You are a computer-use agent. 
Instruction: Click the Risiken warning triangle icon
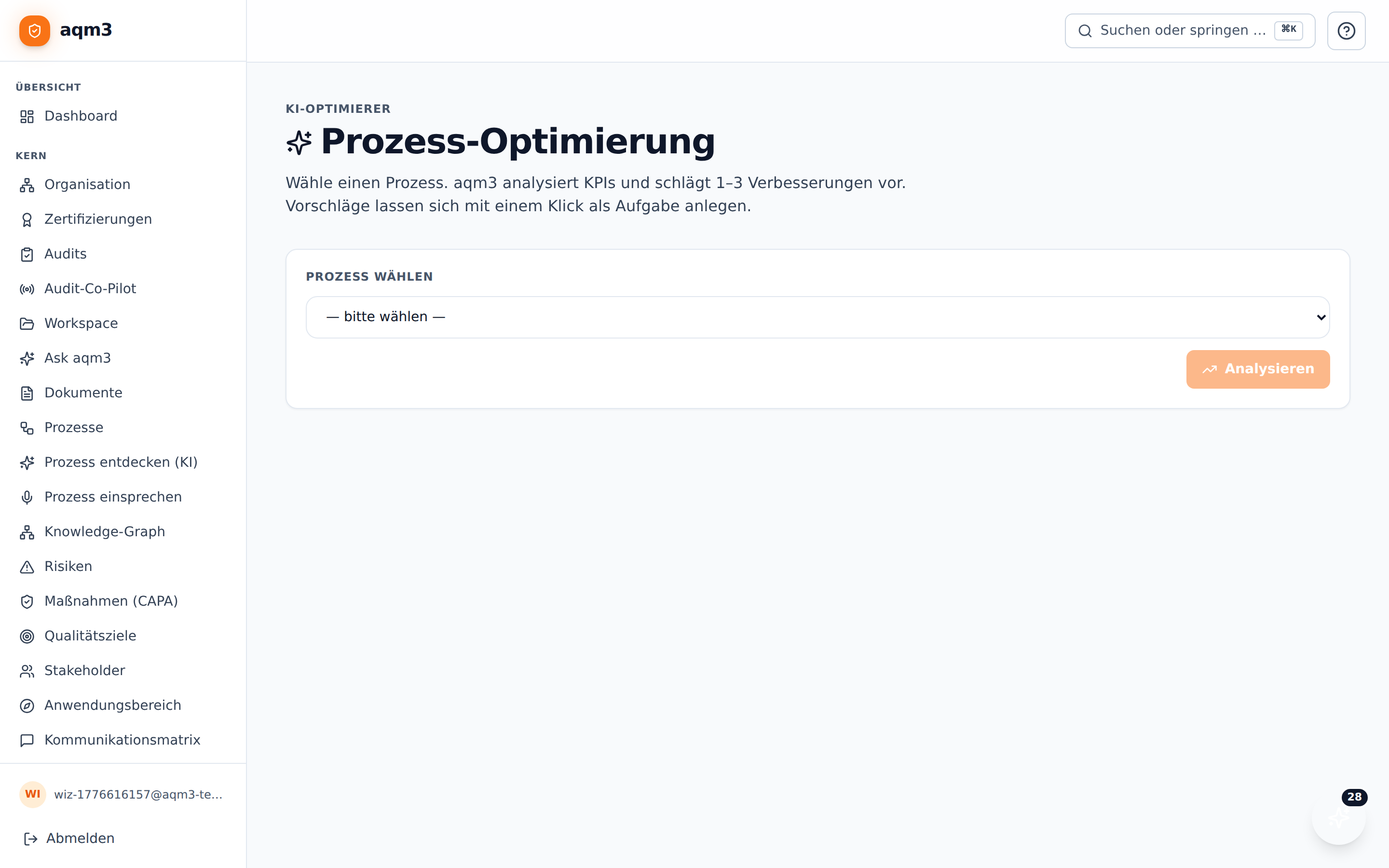[27, 567]
